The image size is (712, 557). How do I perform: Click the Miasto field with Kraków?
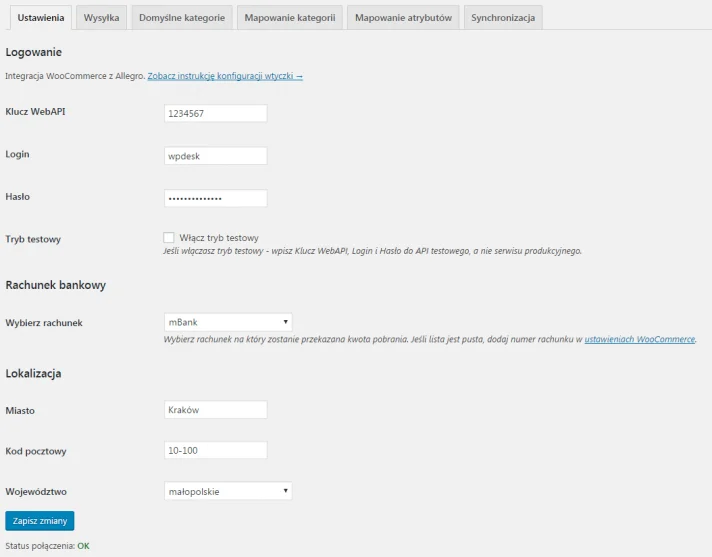point(216,410)
